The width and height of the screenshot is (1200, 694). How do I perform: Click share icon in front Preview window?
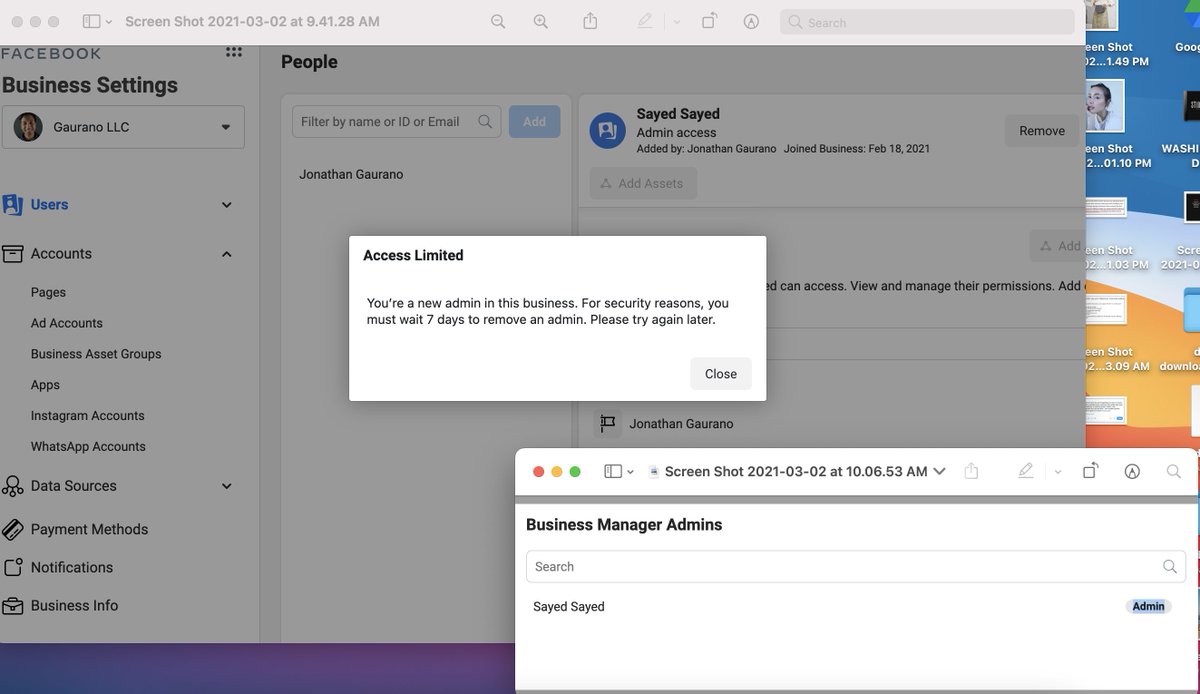pos(971,471)
